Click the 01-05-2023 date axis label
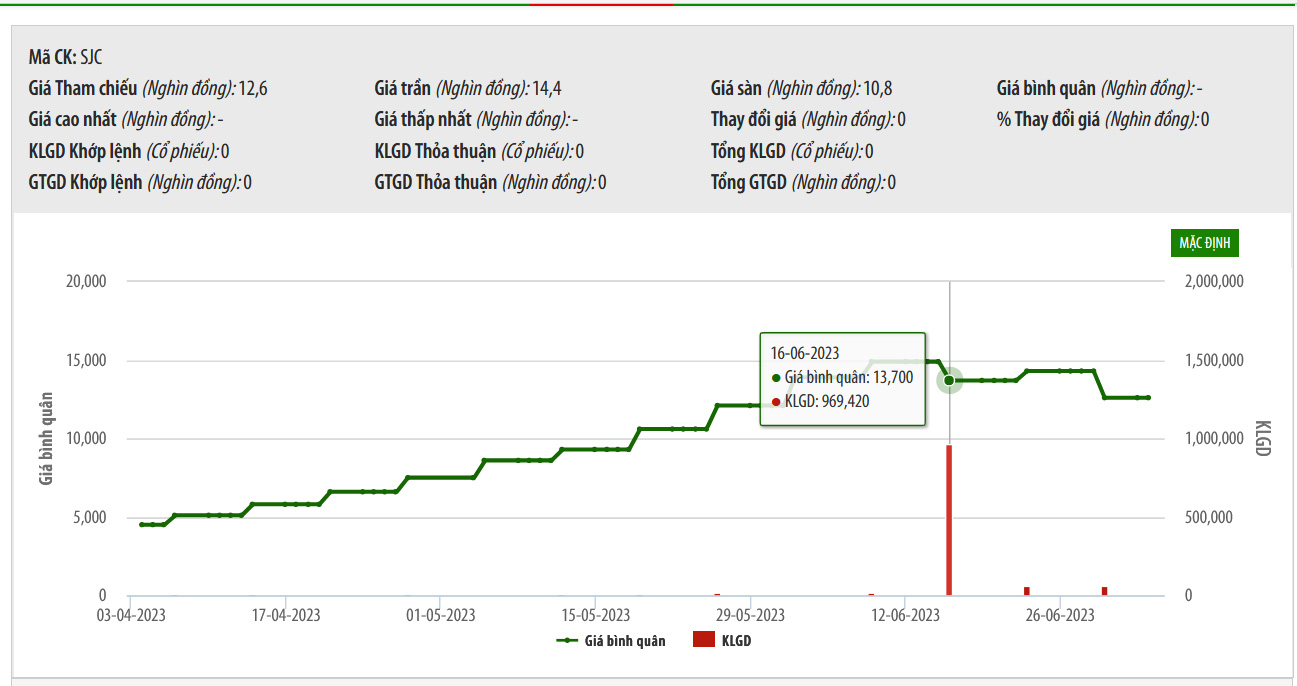1297x686 pixels. coord(441,615)
